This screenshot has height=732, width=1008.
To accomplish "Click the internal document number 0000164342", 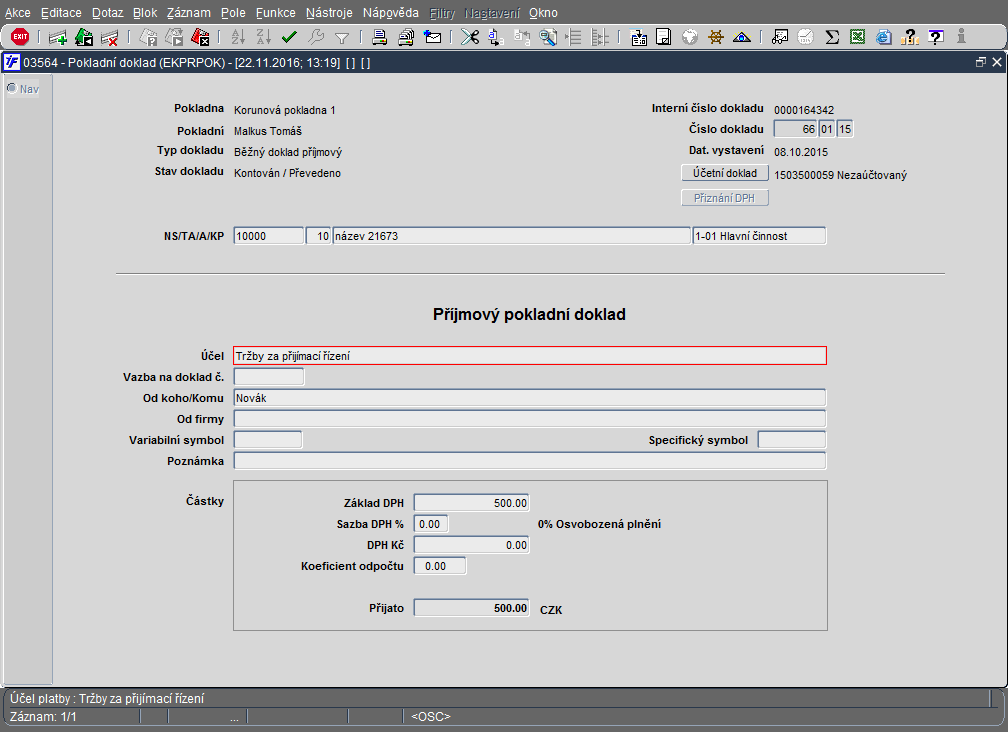I will pyautogui.click(x=804, y=110).
